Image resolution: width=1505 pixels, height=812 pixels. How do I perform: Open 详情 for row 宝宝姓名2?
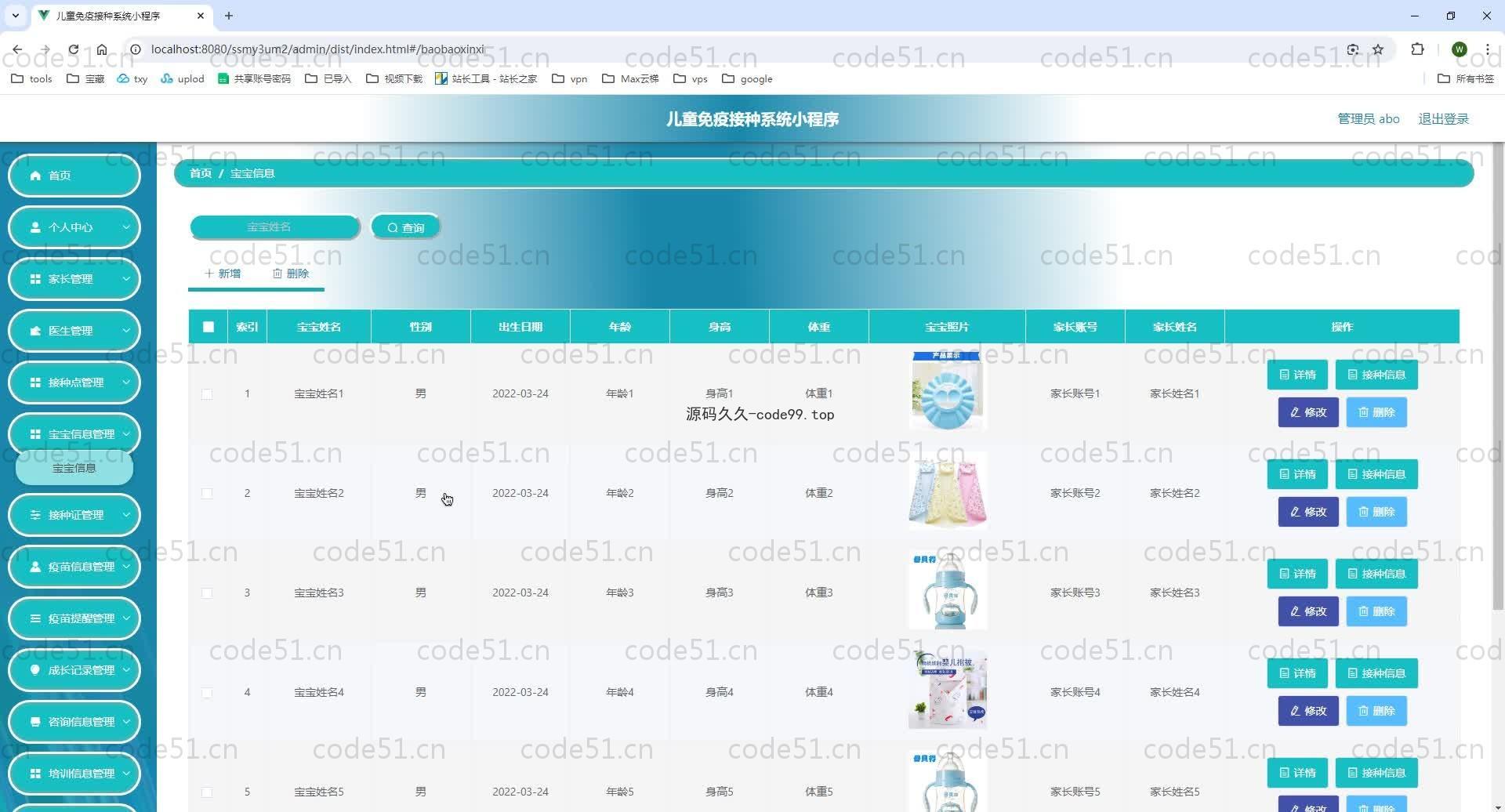[1297, 474]
